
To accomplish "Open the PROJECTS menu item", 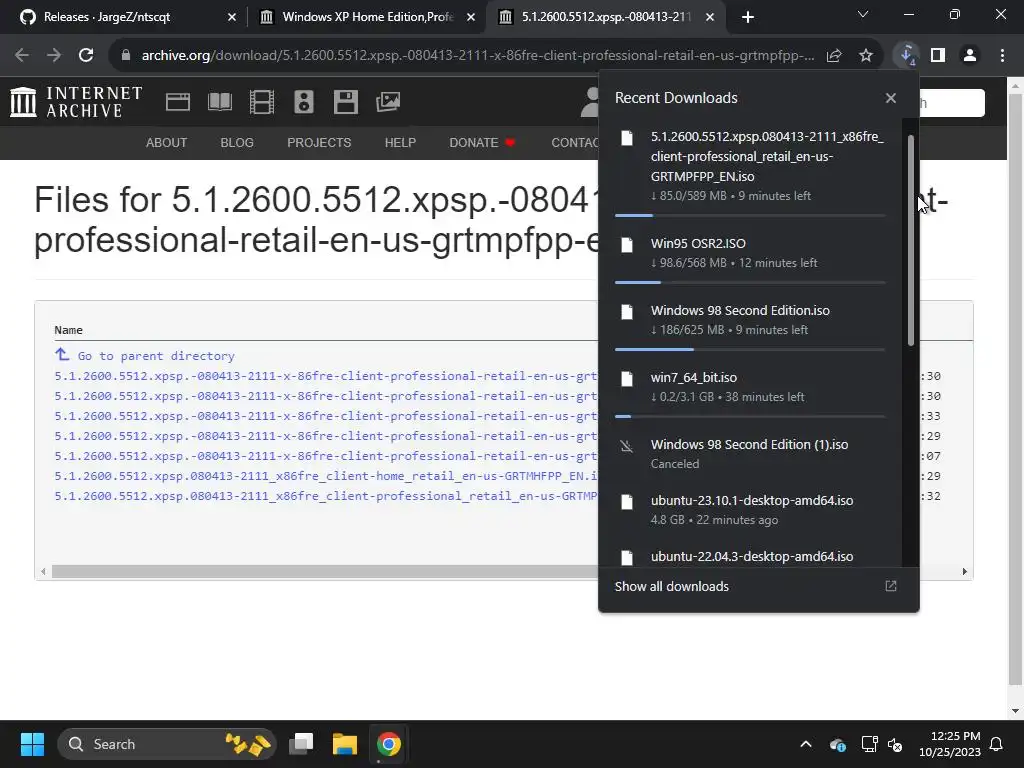I will tap(319, 142).
